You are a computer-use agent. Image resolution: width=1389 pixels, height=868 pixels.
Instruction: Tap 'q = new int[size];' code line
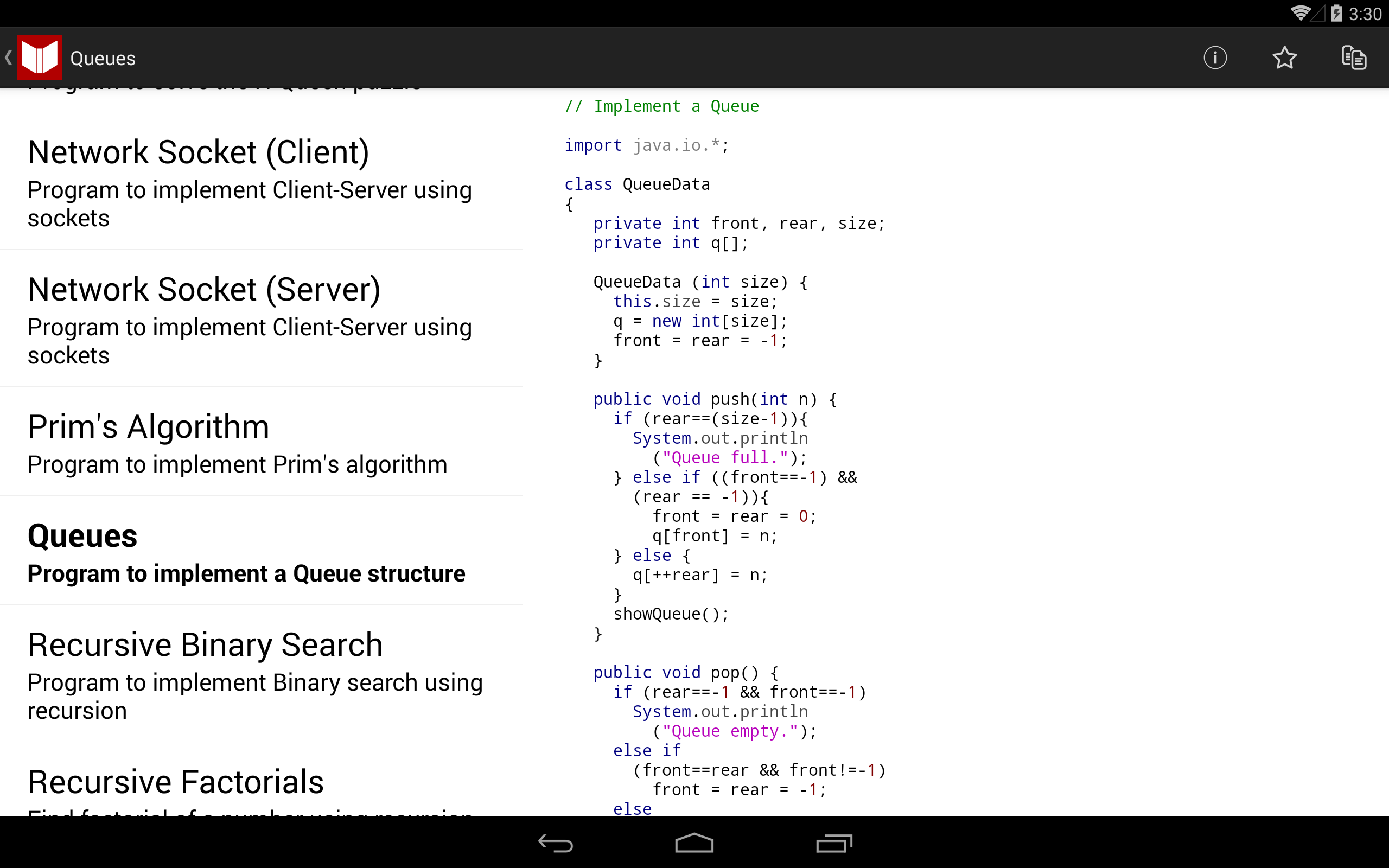(x=700, y=321)
